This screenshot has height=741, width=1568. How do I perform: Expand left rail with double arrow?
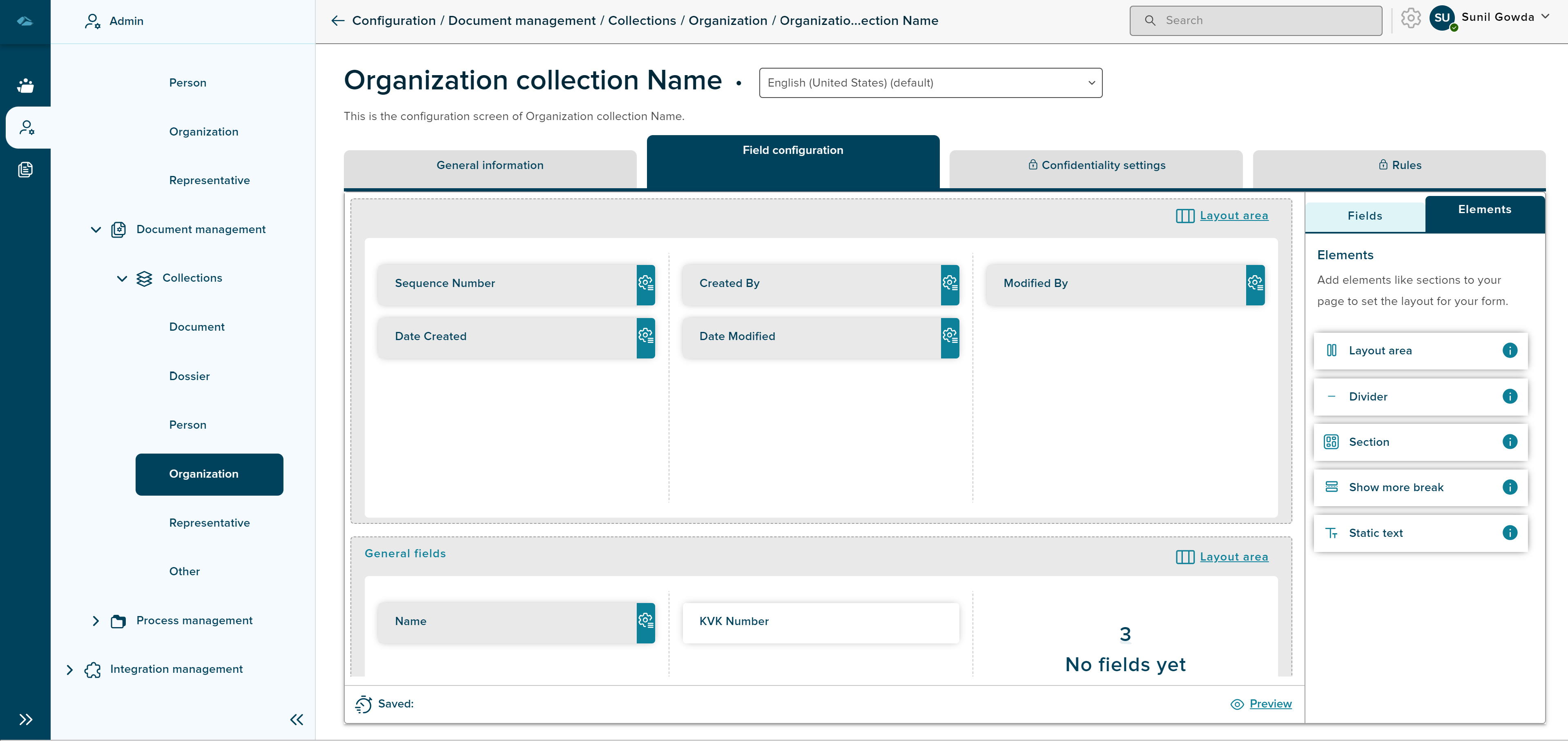pos(25,720)
